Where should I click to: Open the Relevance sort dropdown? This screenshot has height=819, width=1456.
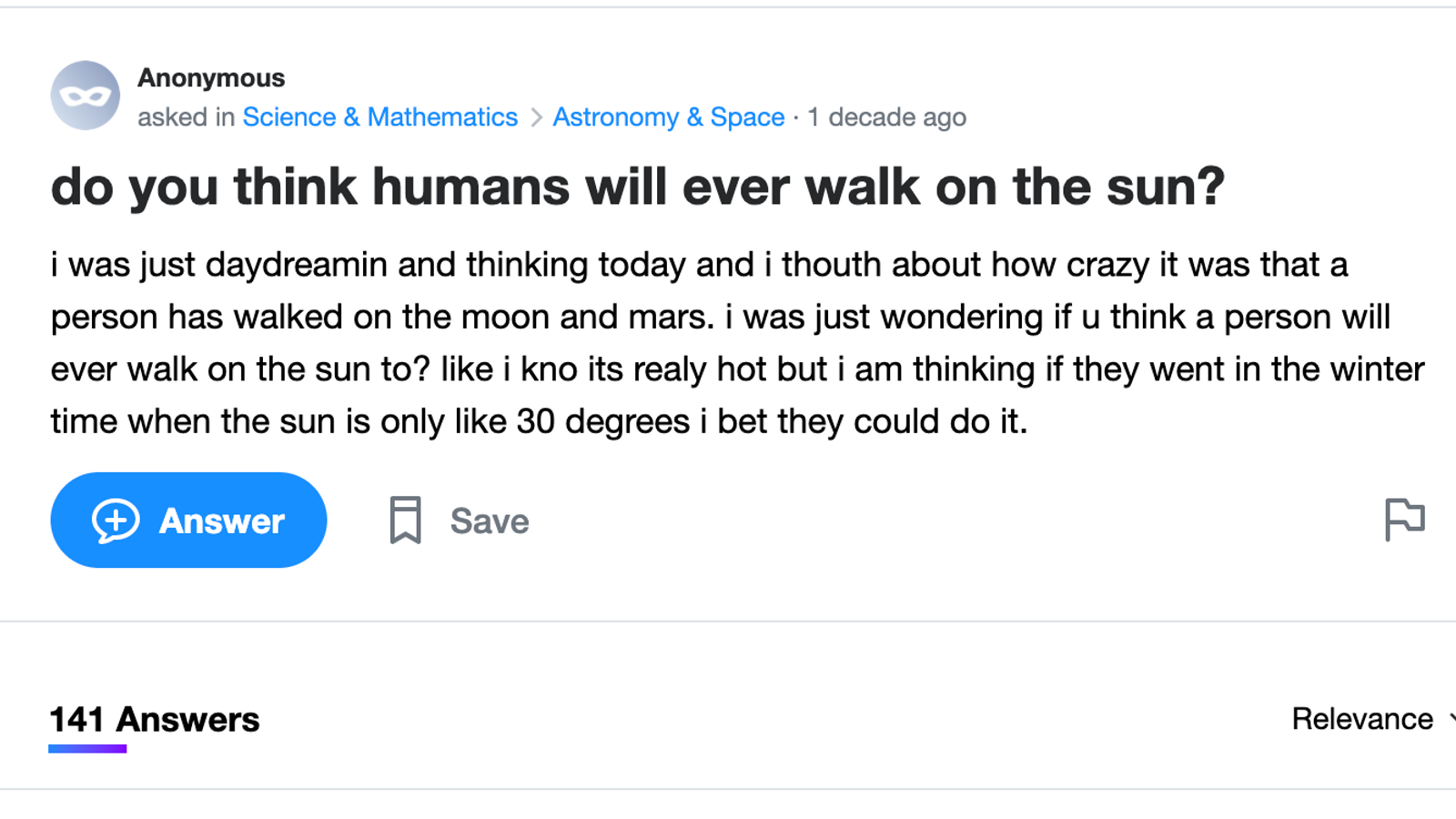click(1362, 719)
